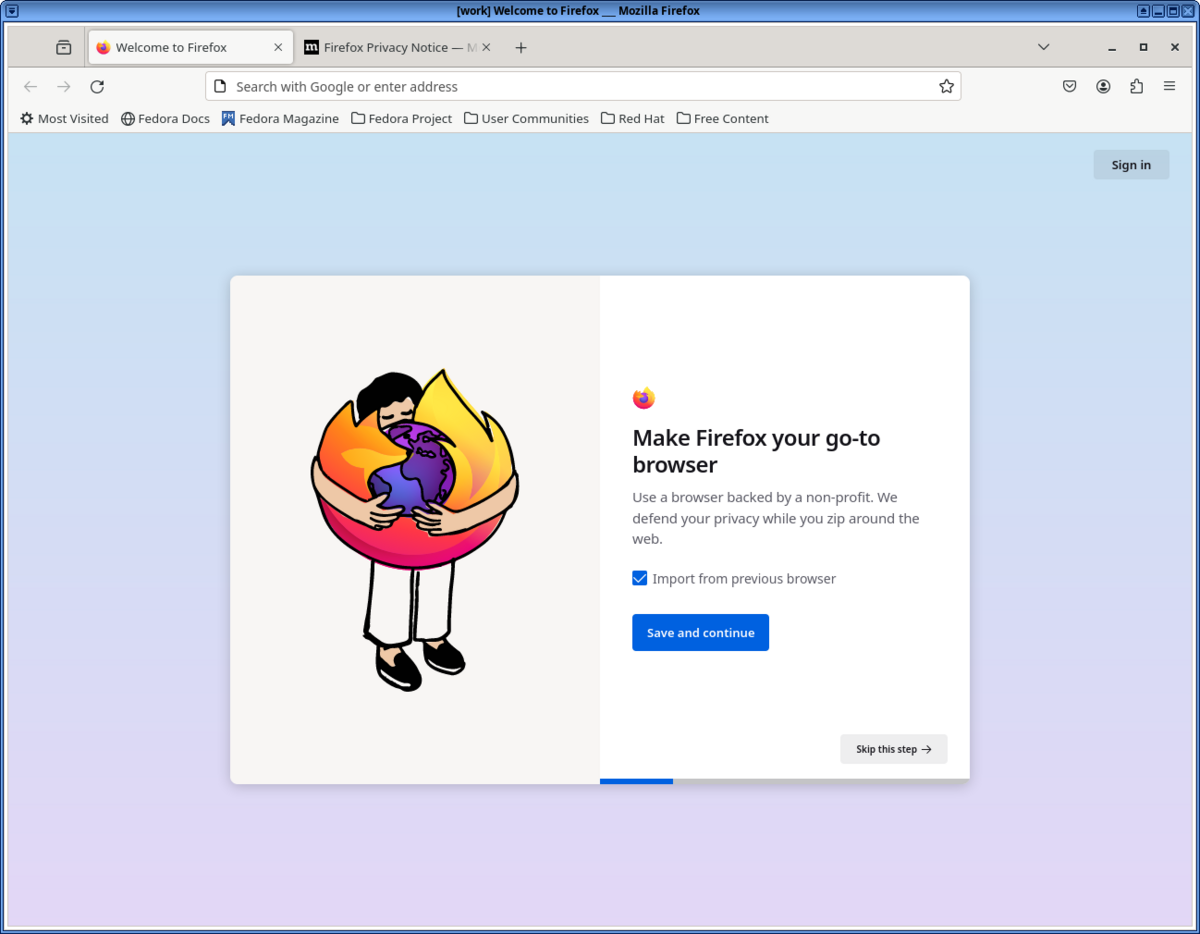
Task: Click the back navigation arrow
Action: (x=30, y=86)
